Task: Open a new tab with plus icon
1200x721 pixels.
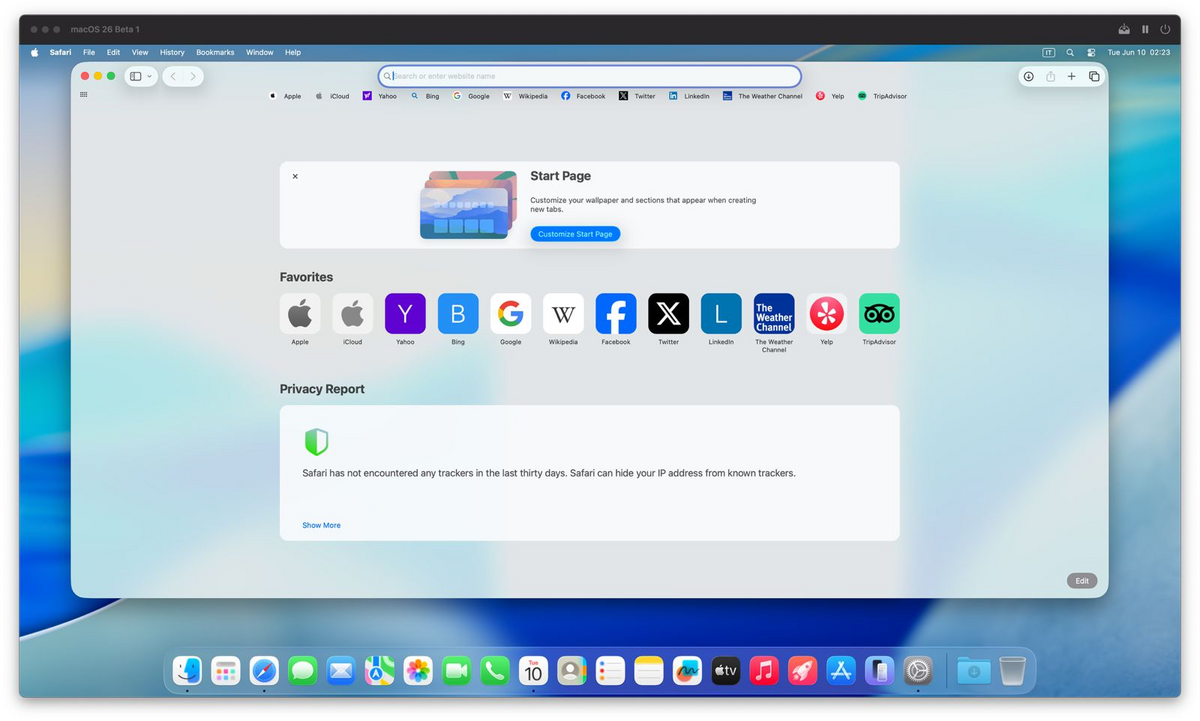Action: pos(1071,76)
